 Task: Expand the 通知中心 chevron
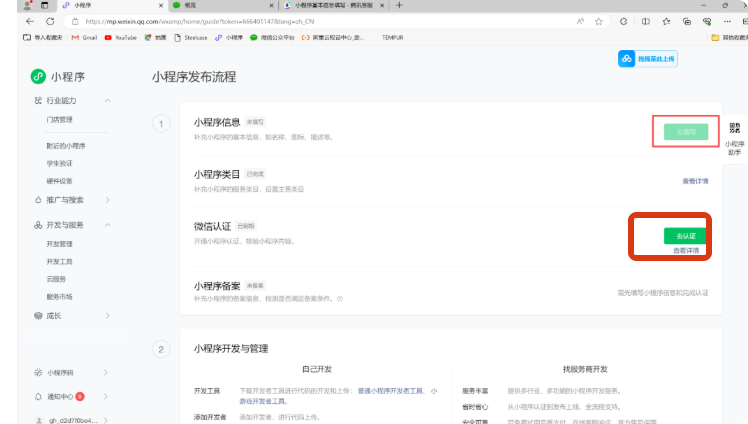coord(105,396)
